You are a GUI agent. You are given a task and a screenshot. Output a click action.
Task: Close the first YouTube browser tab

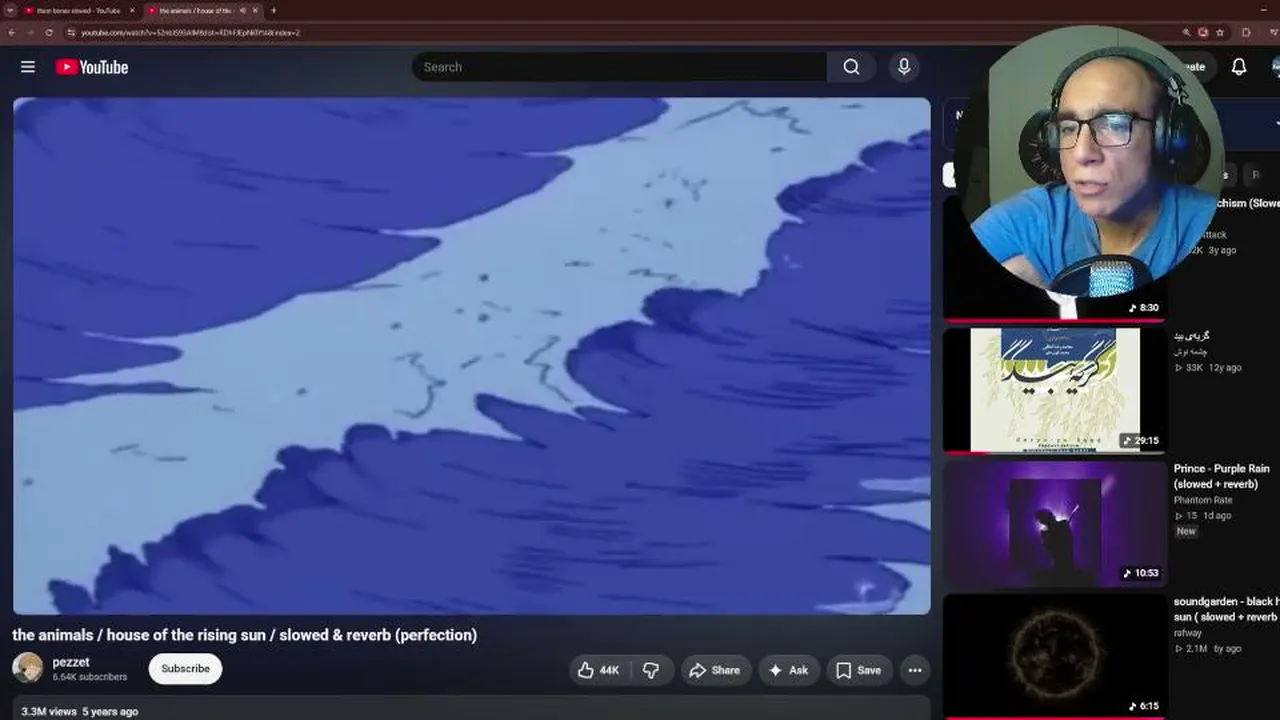[131, 10]
